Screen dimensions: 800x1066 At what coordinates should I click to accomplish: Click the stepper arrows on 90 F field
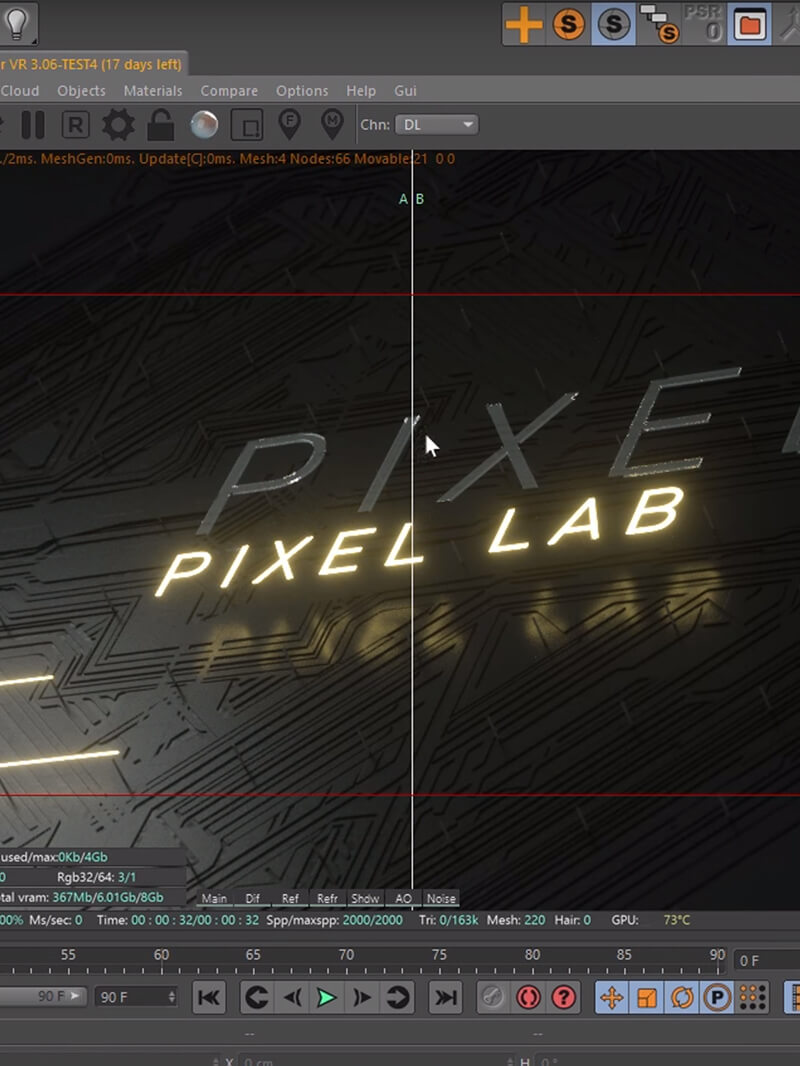(171, 997)
